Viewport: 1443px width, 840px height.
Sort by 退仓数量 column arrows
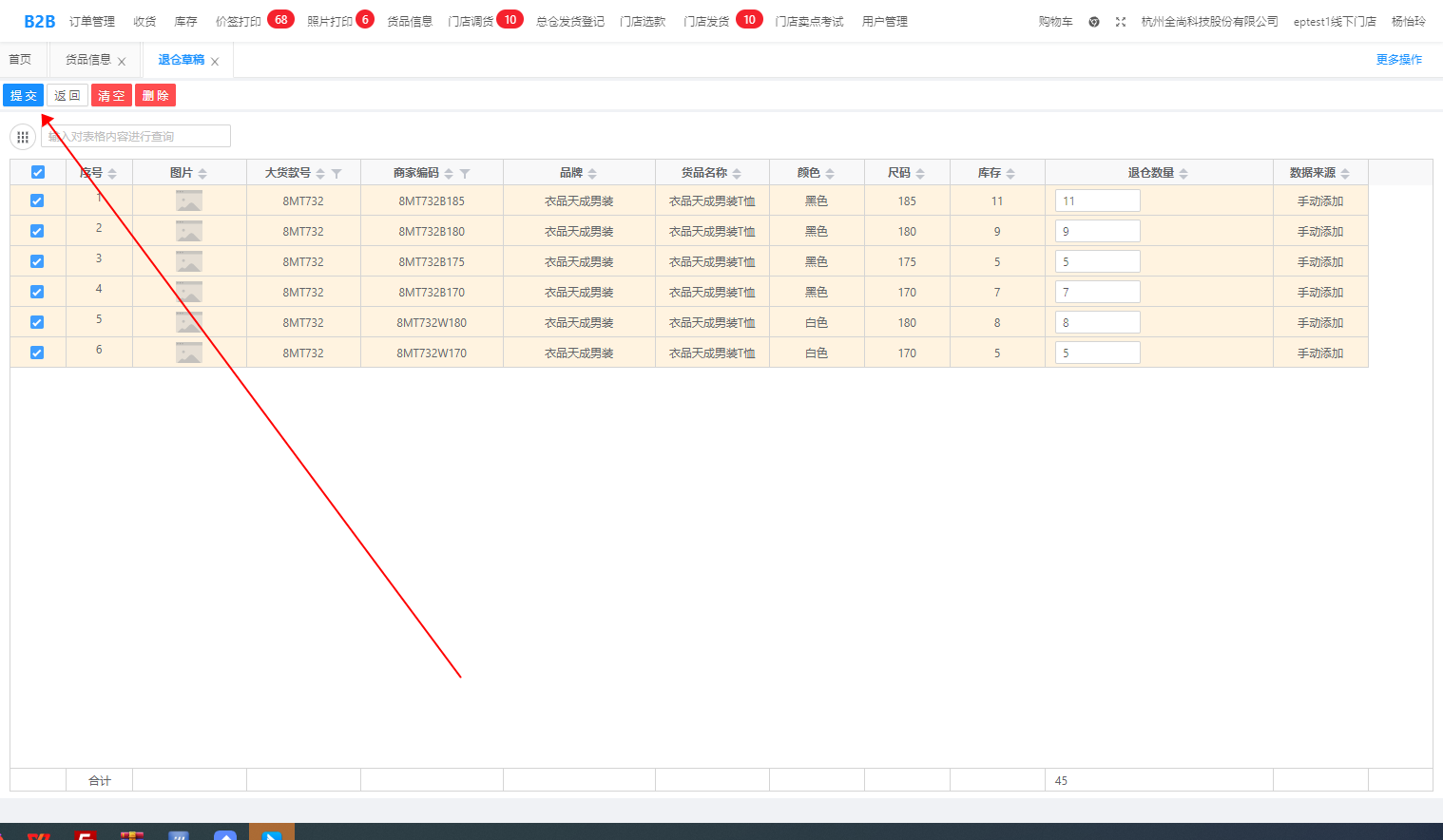click(x=1183, y=174)
